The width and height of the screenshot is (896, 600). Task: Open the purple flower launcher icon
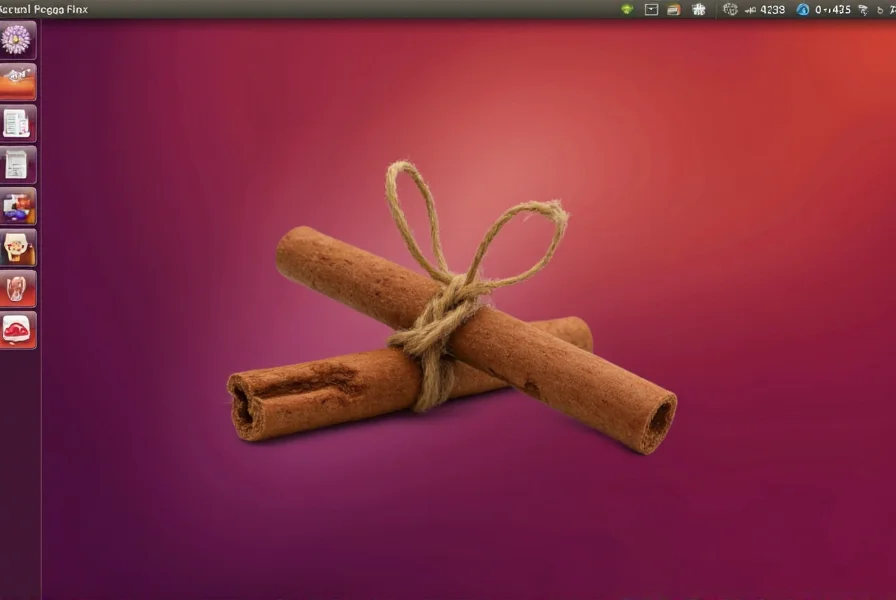point(17,40)
